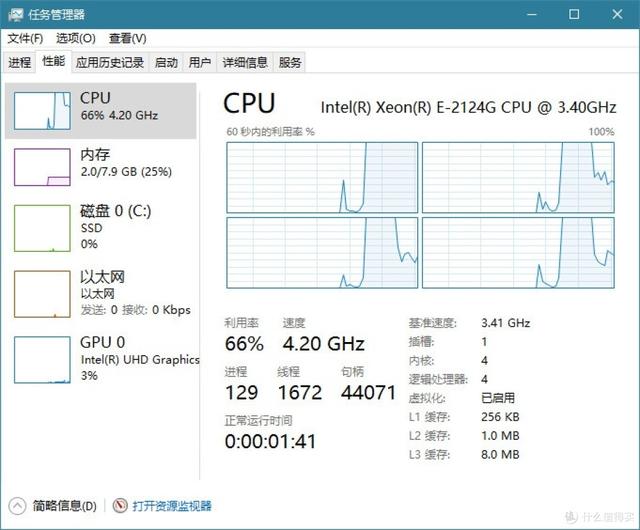Click the top-left CPU core graph
Screen dimensions: 640x530
coord(322,178)
